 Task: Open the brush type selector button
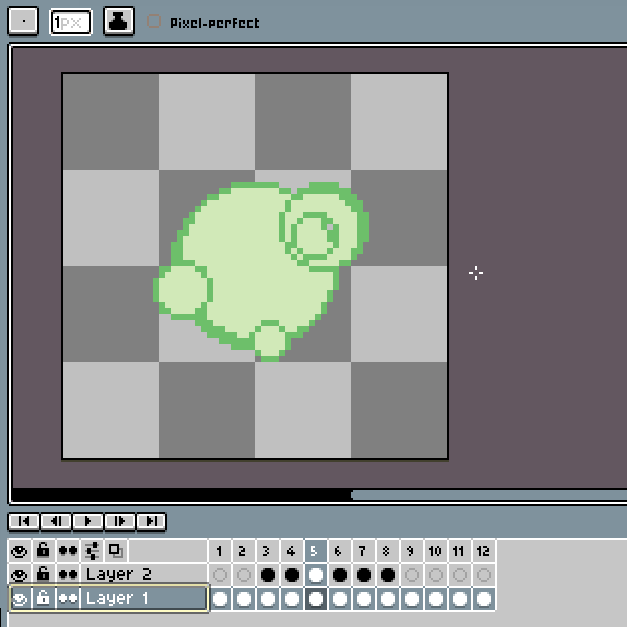pos(23,21)
